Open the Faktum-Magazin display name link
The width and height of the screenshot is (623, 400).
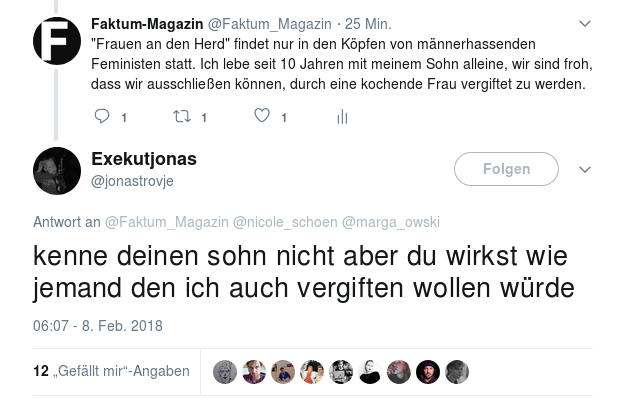tap(147, 23)
